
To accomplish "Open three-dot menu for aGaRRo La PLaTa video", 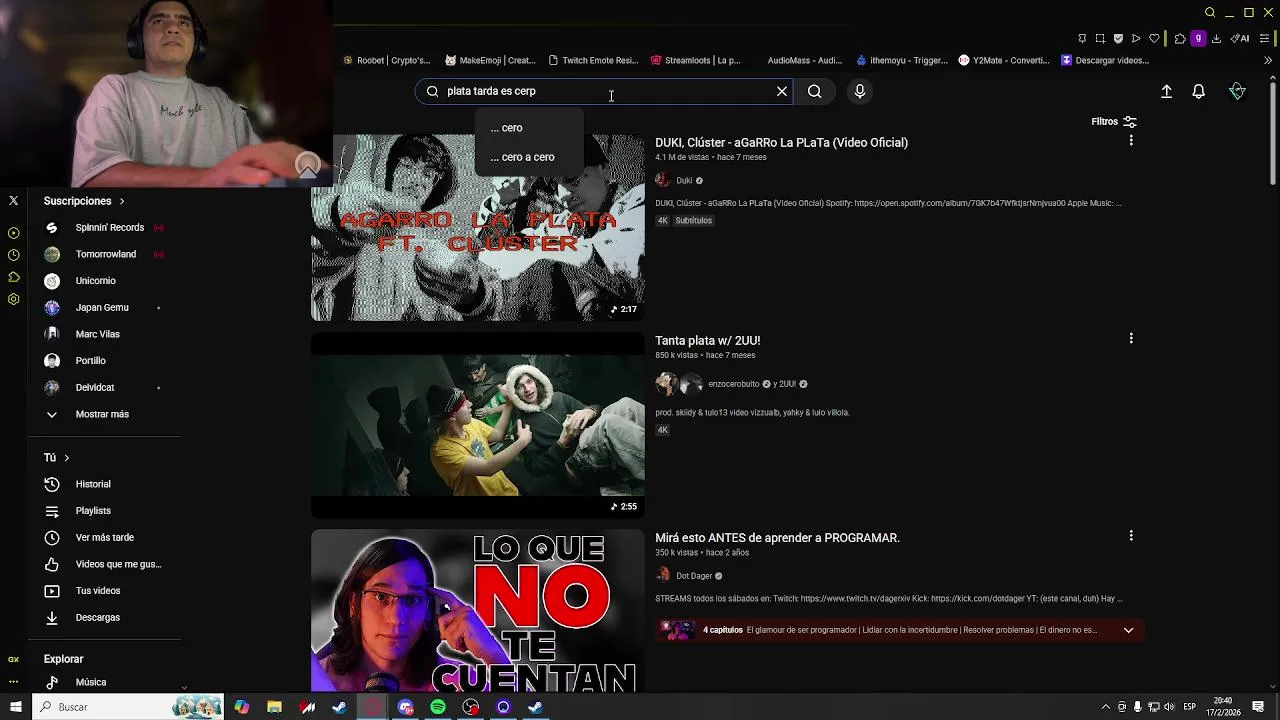I will coord(1131,141).
